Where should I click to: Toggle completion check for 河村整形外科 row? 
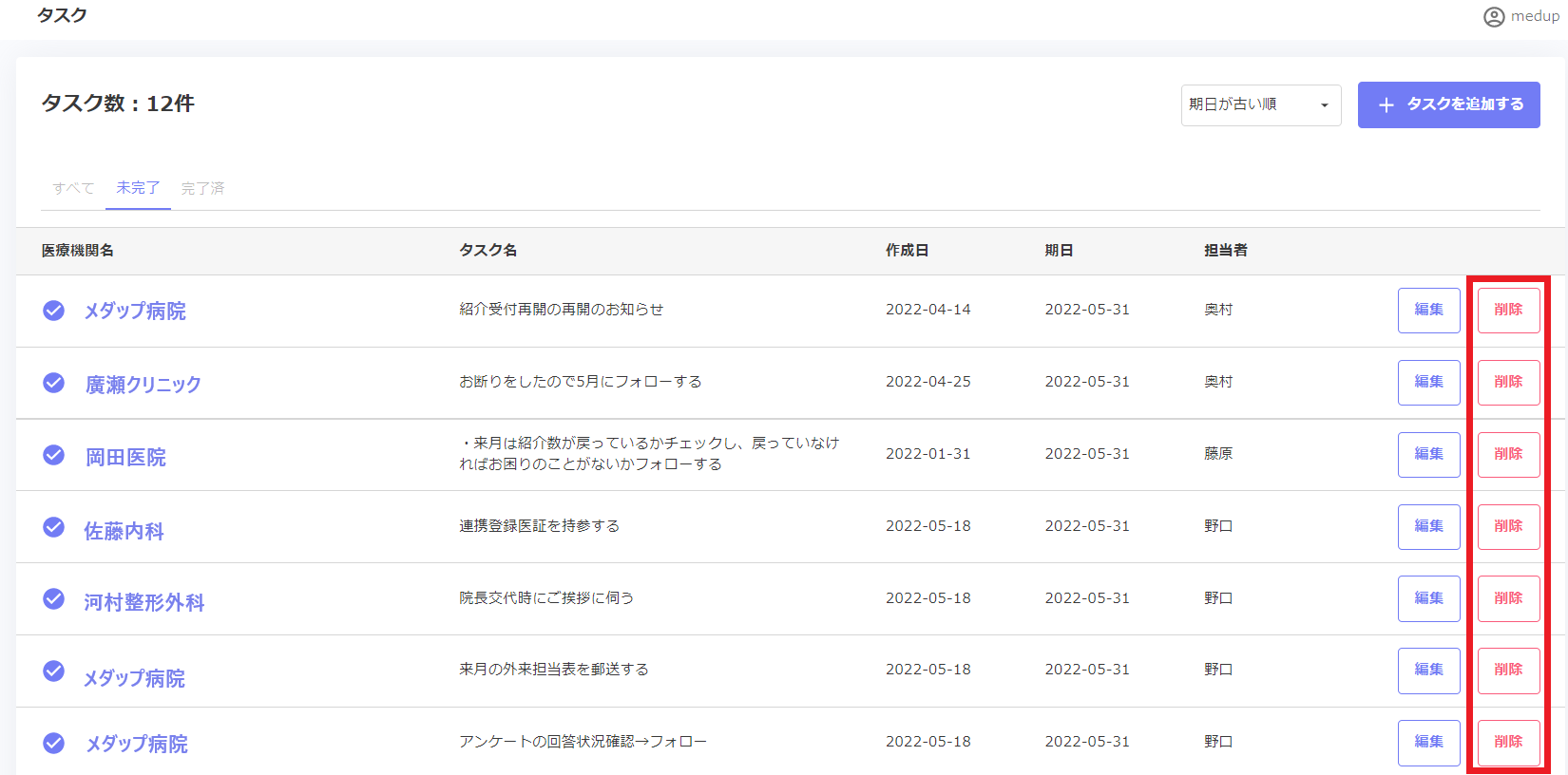click(x=54, y=598)
